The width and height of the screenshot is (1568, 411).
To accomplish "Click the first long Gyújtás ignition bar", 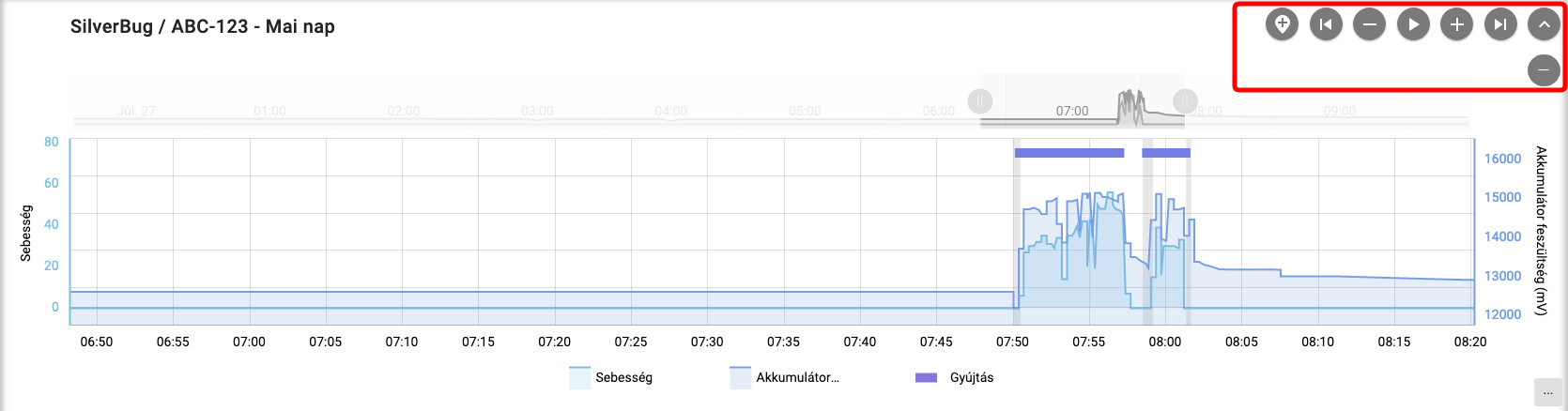I will (1068, 153).
